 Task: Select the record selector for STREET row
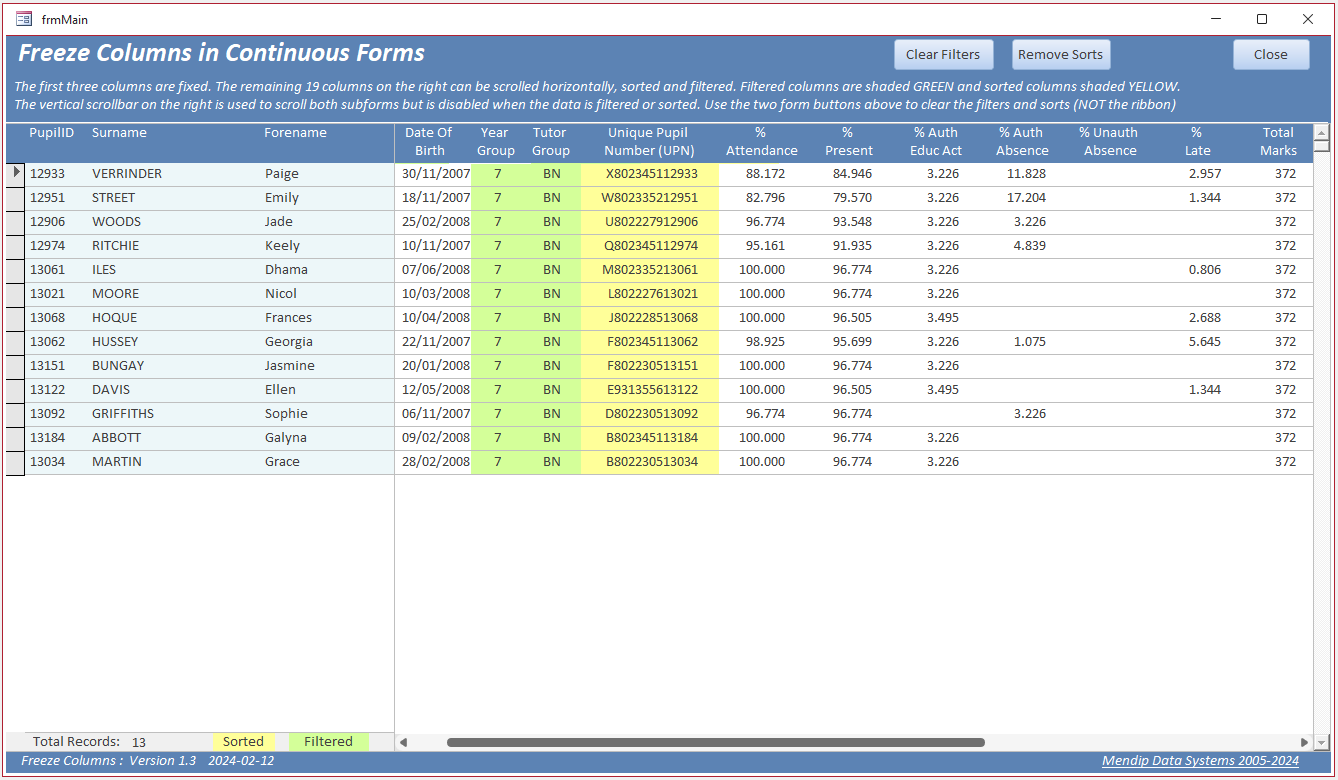click(x=15, y=197)
